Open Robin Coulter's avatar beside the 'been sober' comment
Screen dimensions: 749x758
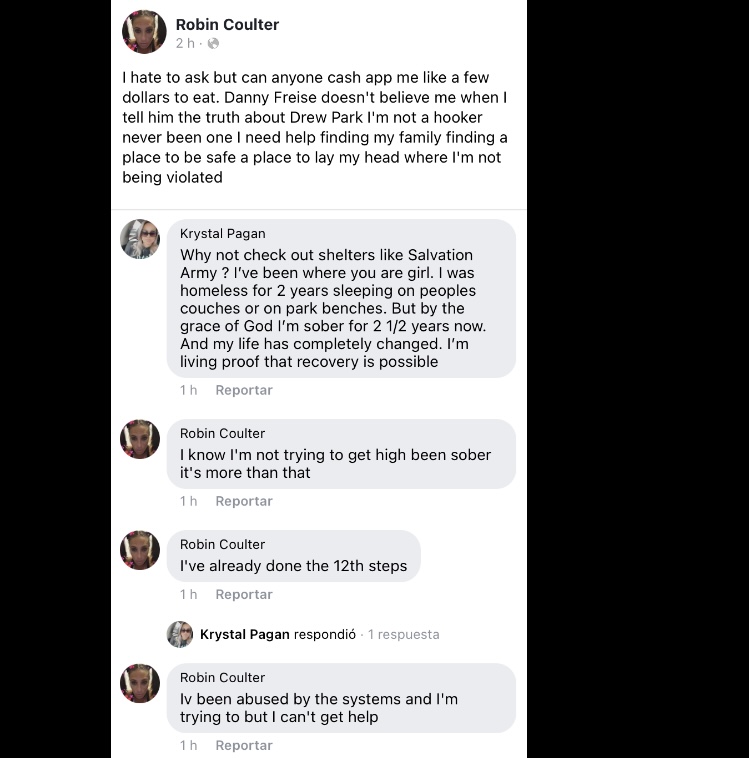click(x=140, y=439)
